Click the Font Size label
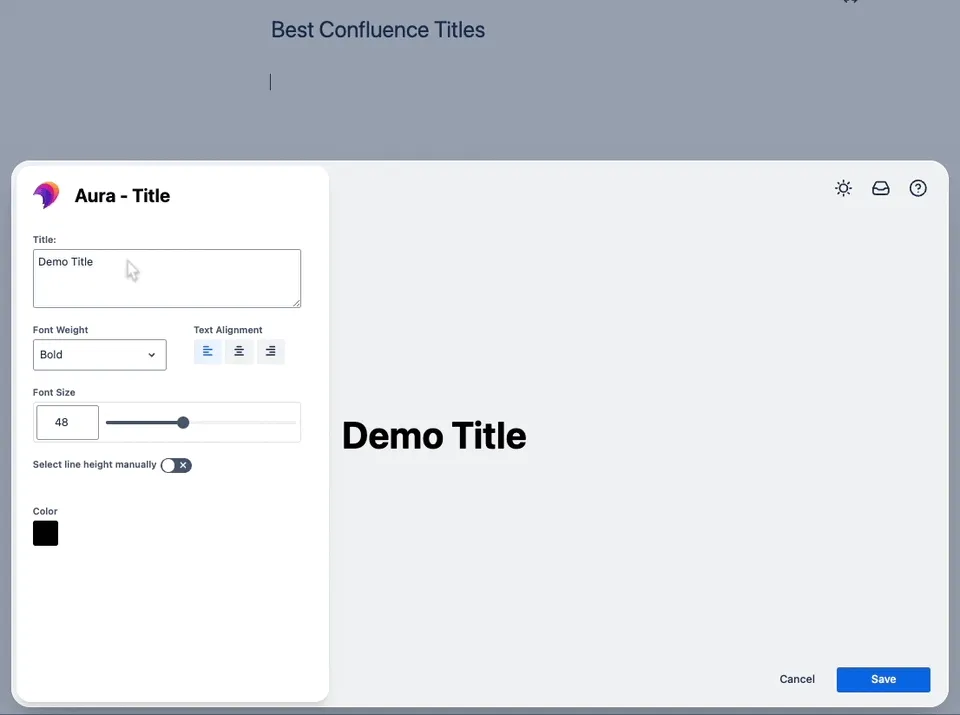 [54, 392]
